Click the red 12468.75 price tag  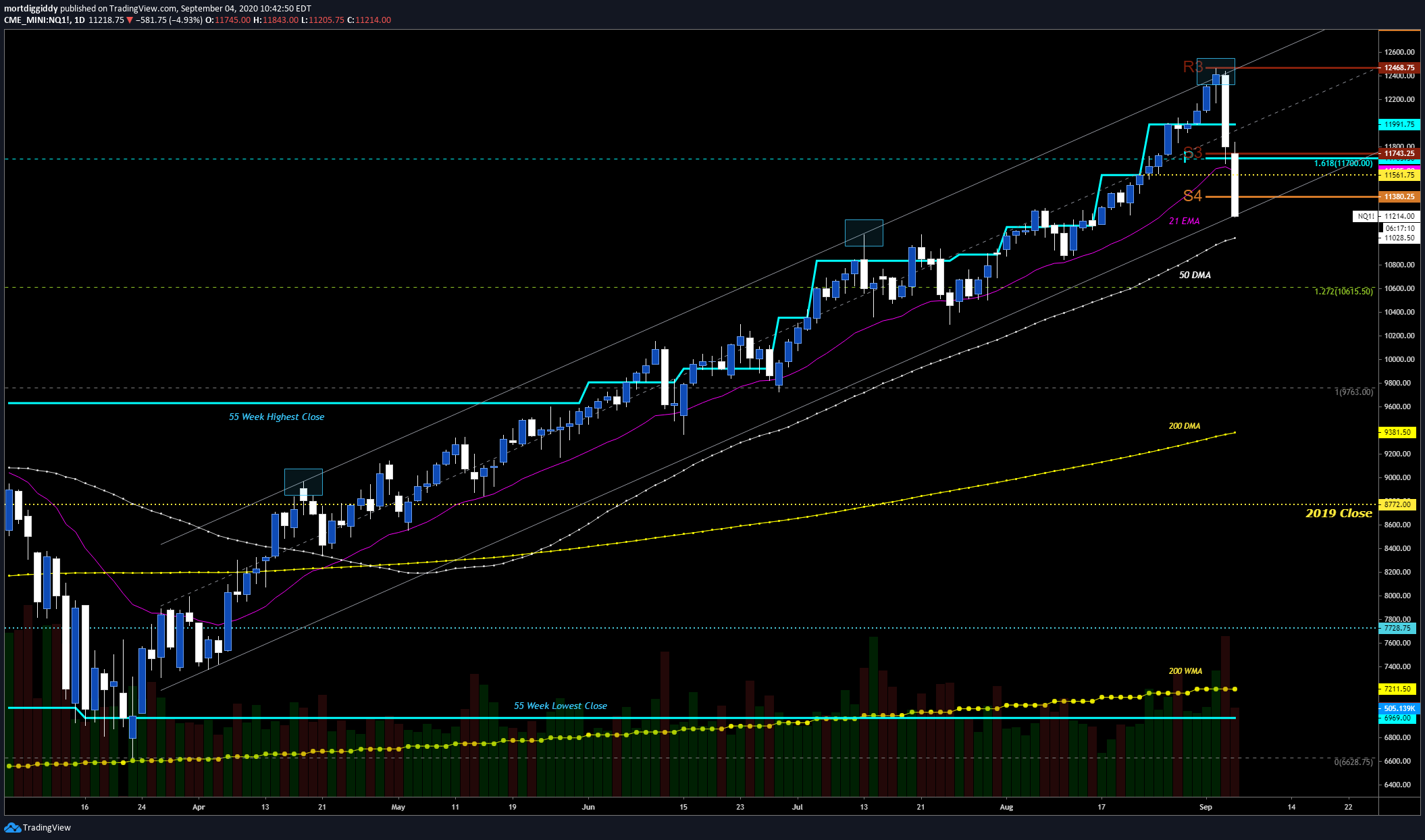[x=1399, y=68]
